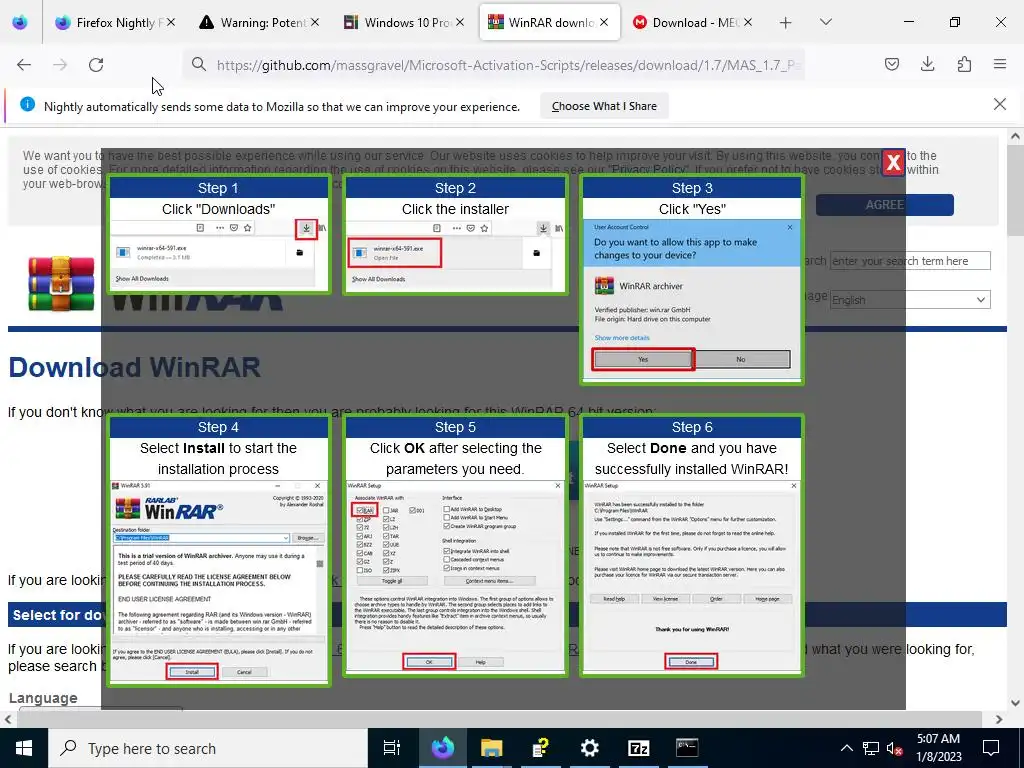The image size is (1024, 768).
Task: Open Task View on the taskbar
Action: pyautogui.click(x=392, y=748)
